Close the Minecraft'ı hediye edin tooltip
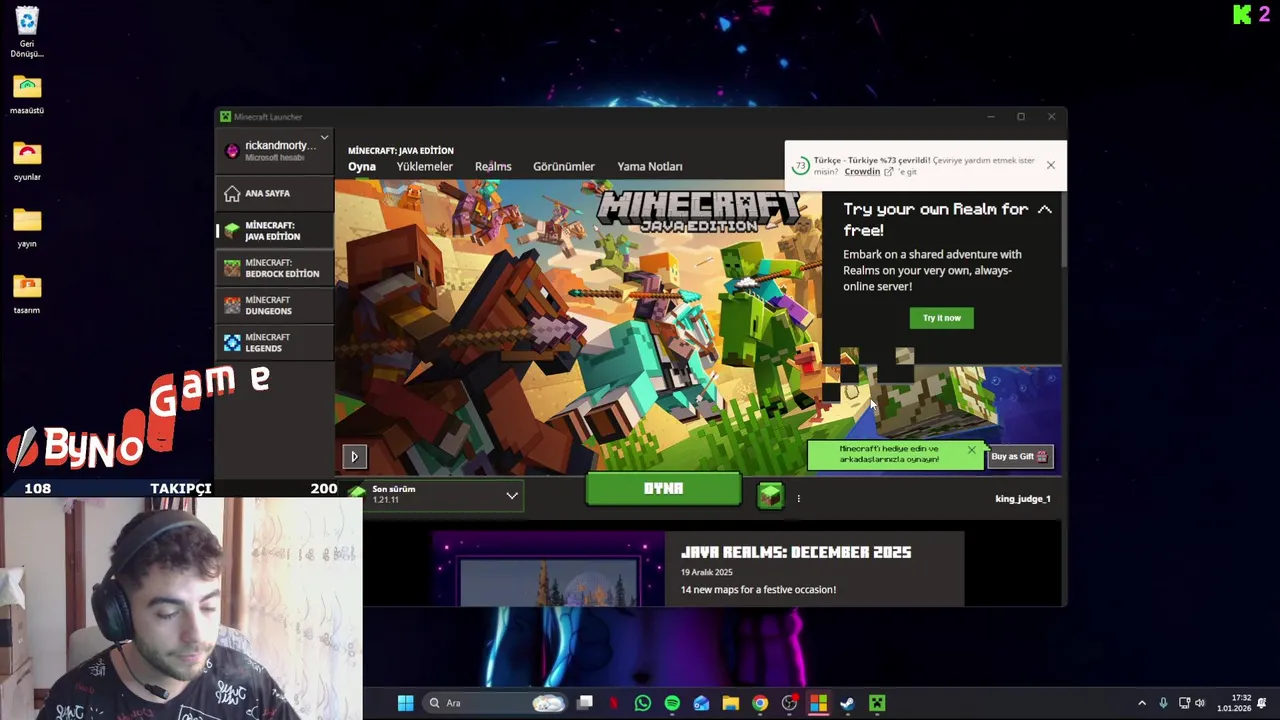The image size is (1280, 720). tap(971, 450)
